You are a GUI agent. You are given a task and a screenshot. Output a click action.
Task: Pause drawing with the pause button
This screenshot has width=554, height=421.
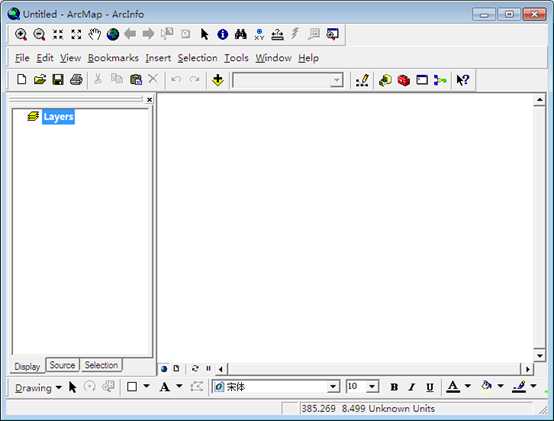pyautogui.click(x=208, y=368)
